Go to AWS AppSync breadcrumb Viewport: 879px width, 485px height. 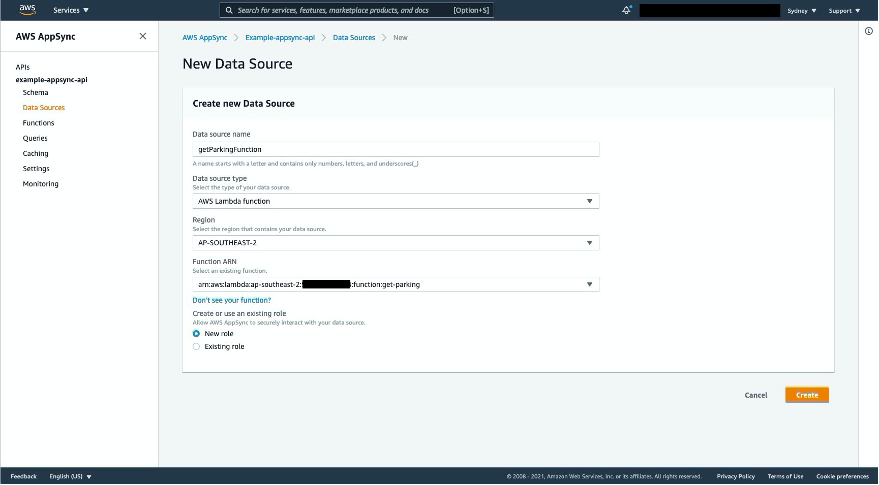(205, 38)
